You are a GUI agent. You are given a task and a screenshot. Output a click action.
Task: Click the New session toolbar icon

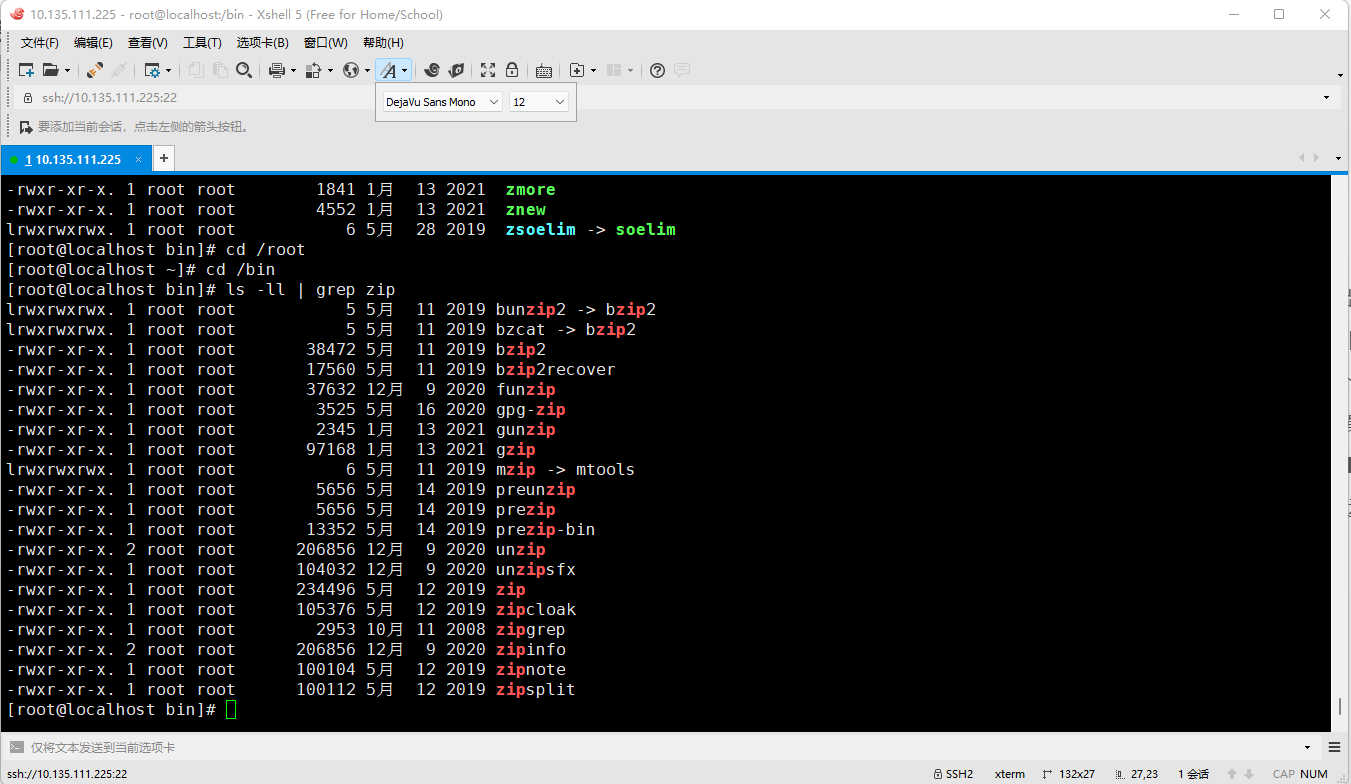click(x=27, y=70)
